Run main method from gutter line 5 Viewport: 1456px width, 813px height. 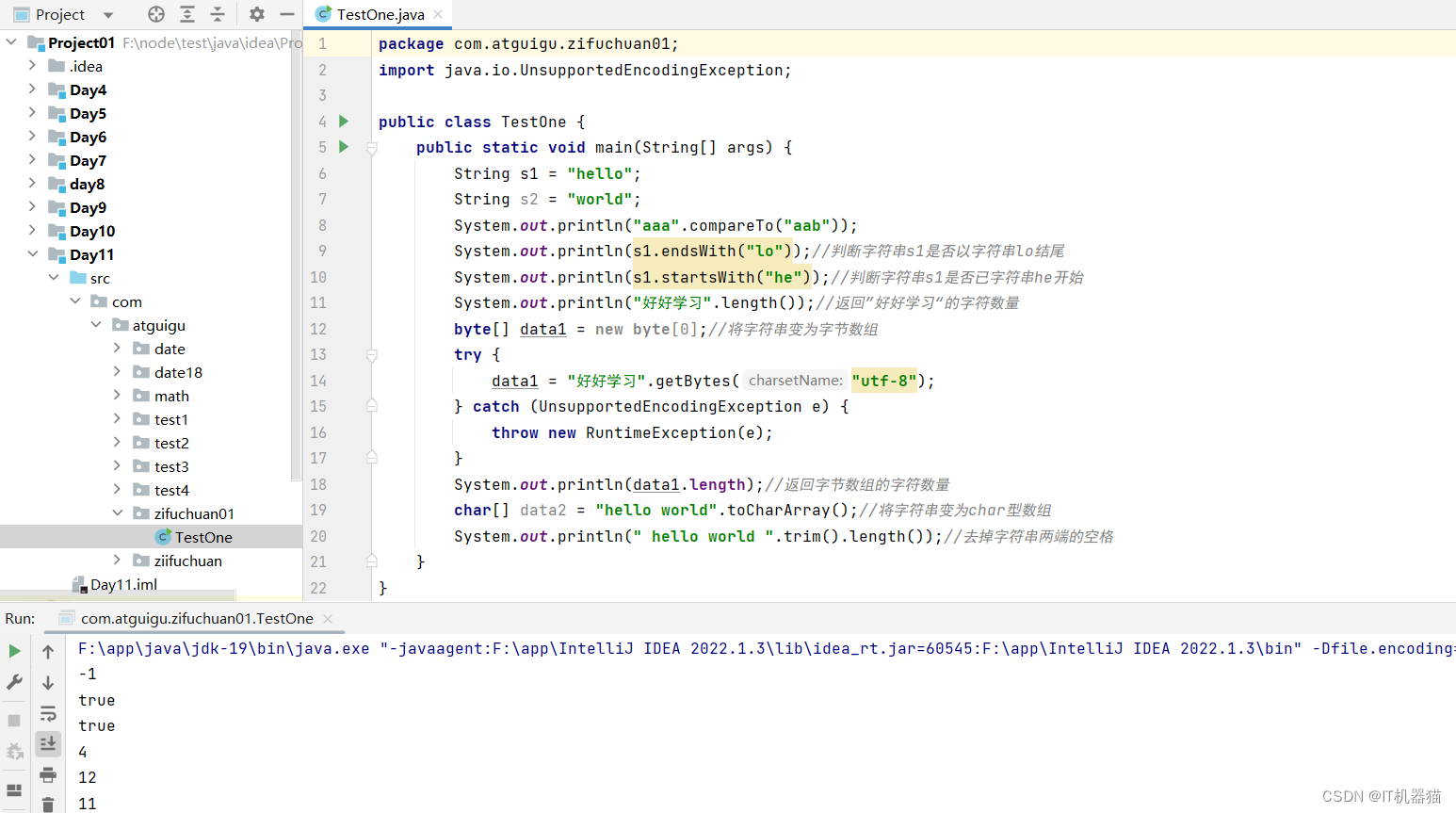click(x=344, y=147)
